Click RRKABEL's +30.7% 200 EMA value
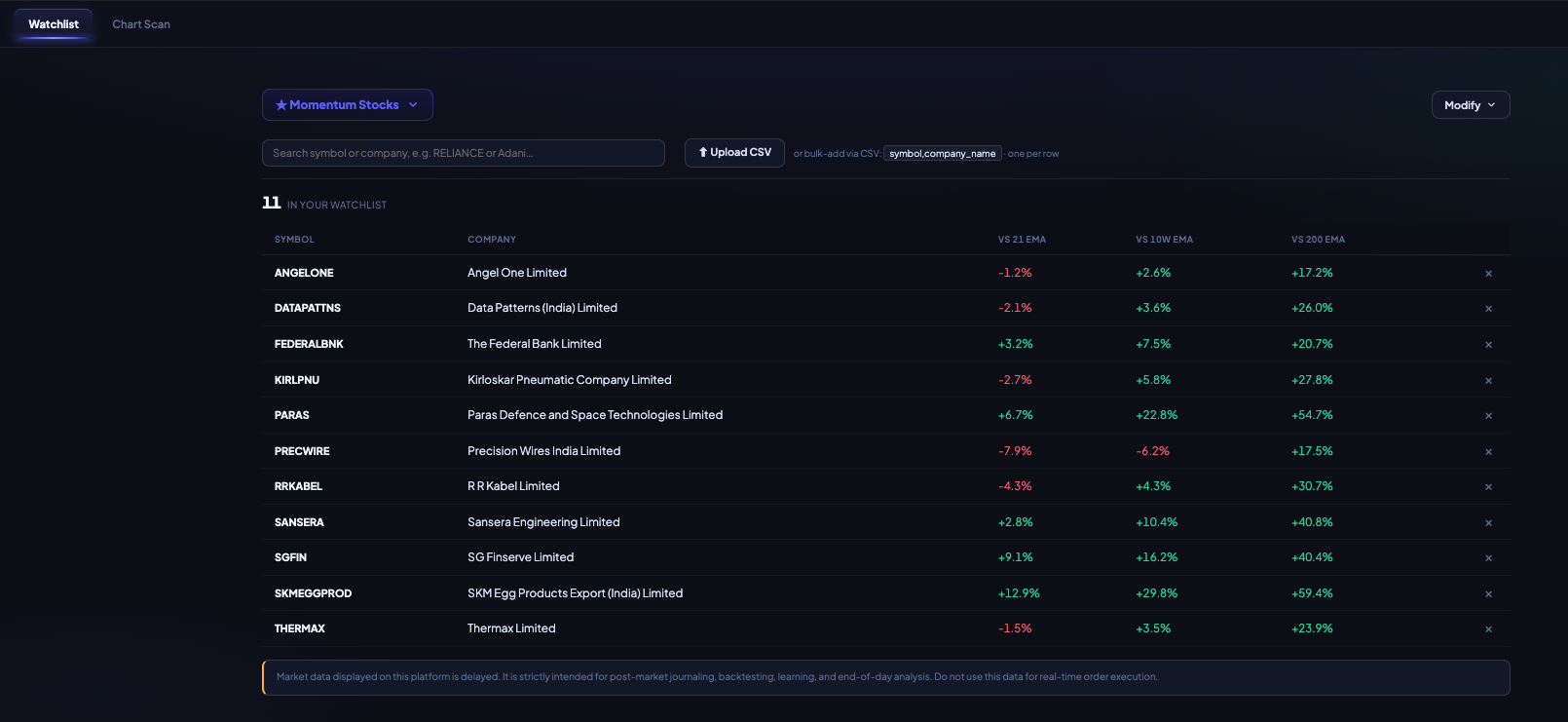1568x722 pixels. tap(1312, 486)
